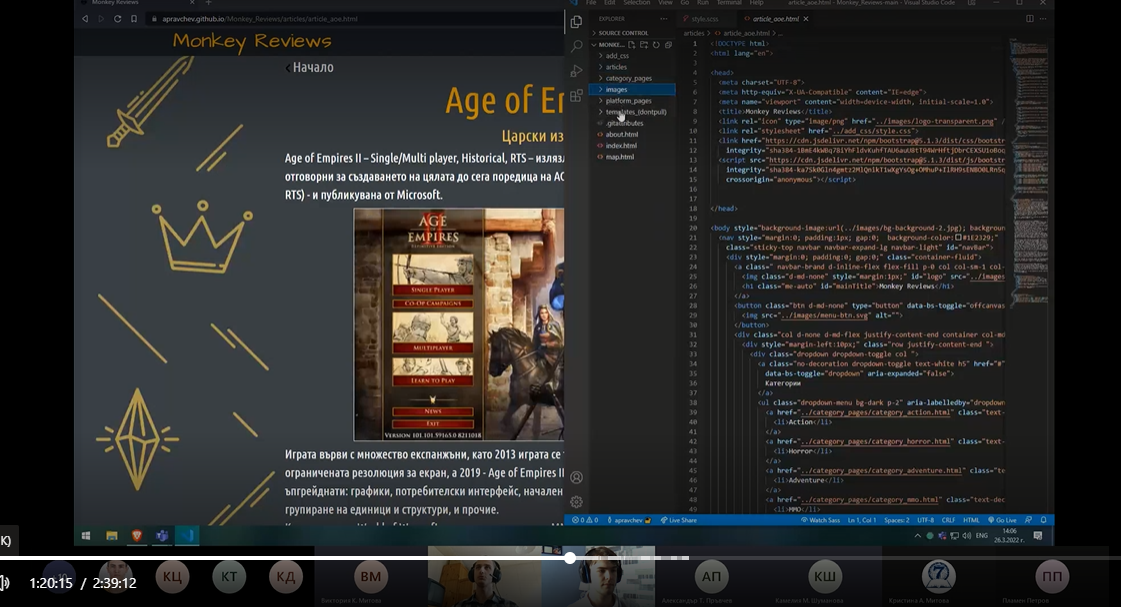Go back in the browser

click(x=85, y=19)
